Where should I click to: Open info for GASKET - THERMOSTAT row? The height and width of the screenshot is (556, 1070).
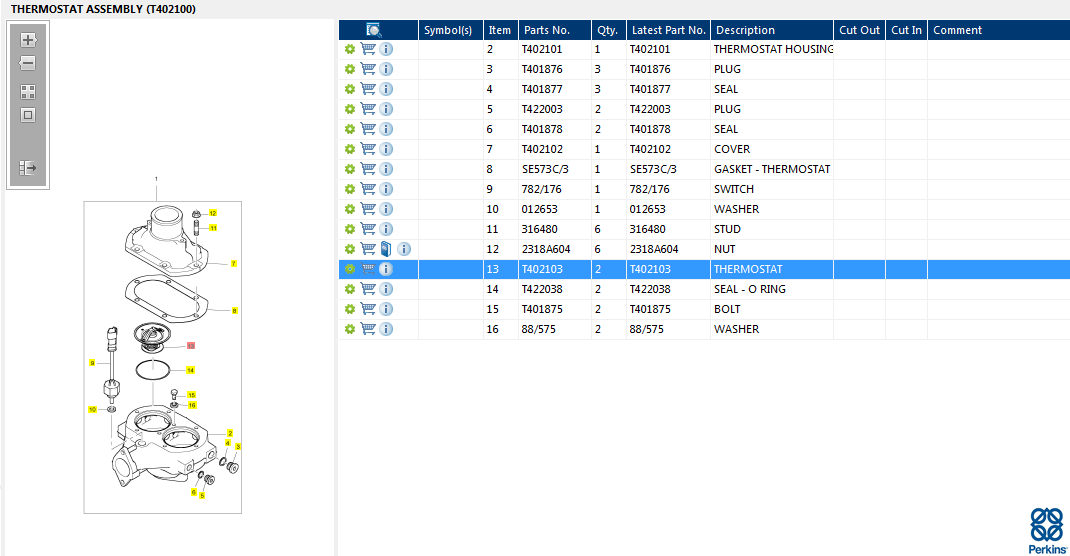[x=386, y=169]
